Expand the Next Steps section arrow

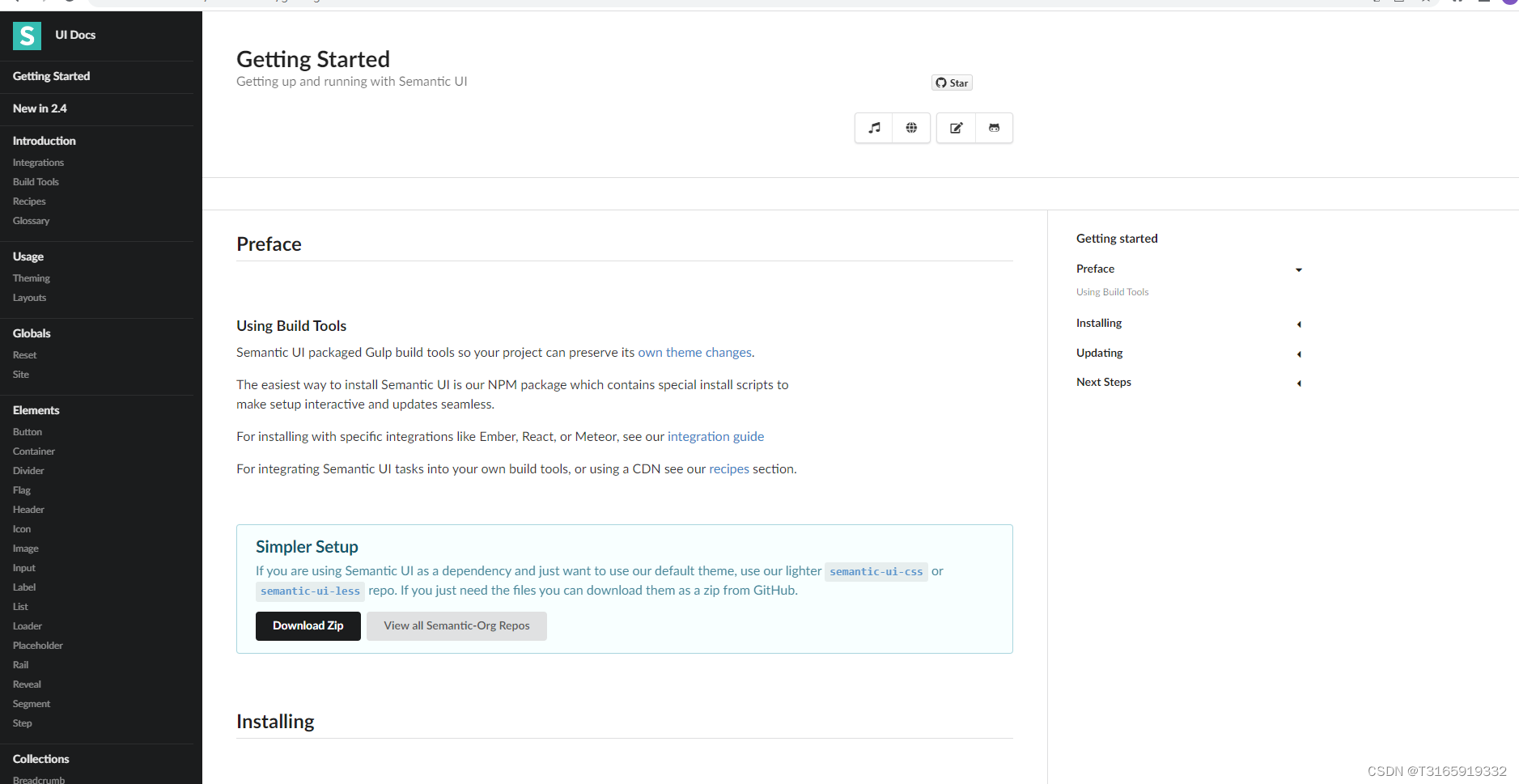pos(1299,383)
